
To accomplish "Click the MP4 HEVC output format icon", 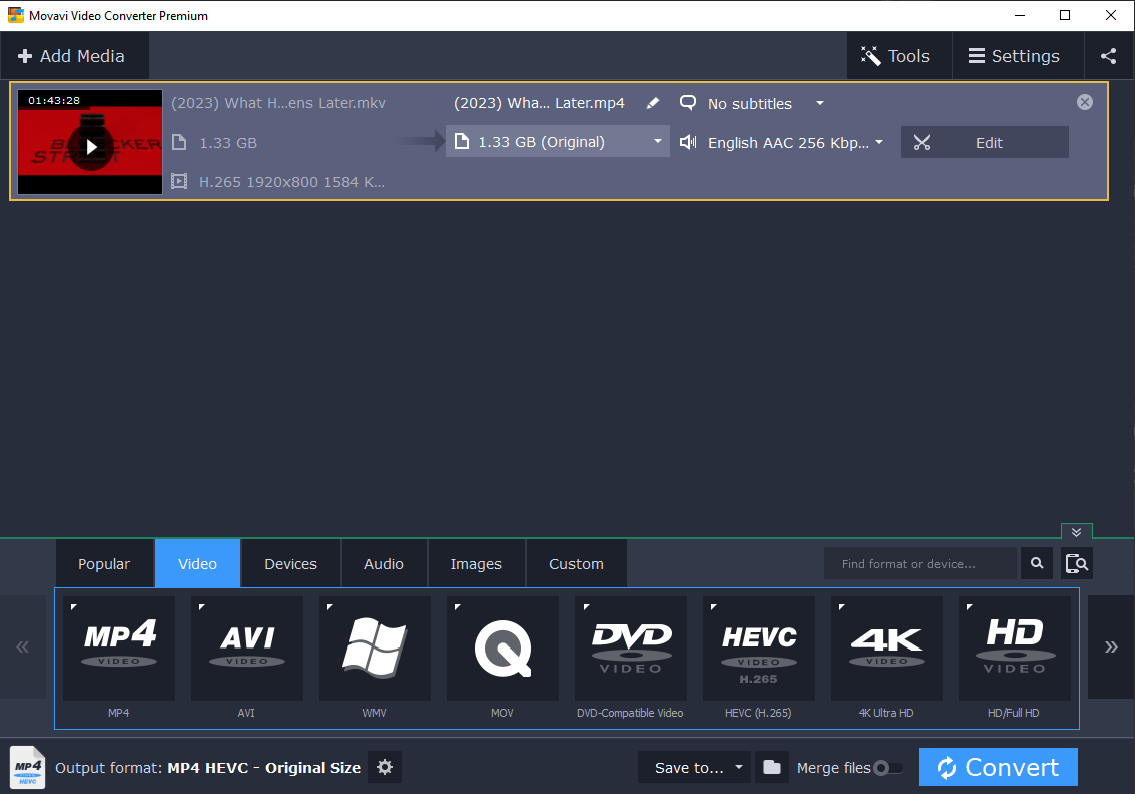I will pos(28,767).
